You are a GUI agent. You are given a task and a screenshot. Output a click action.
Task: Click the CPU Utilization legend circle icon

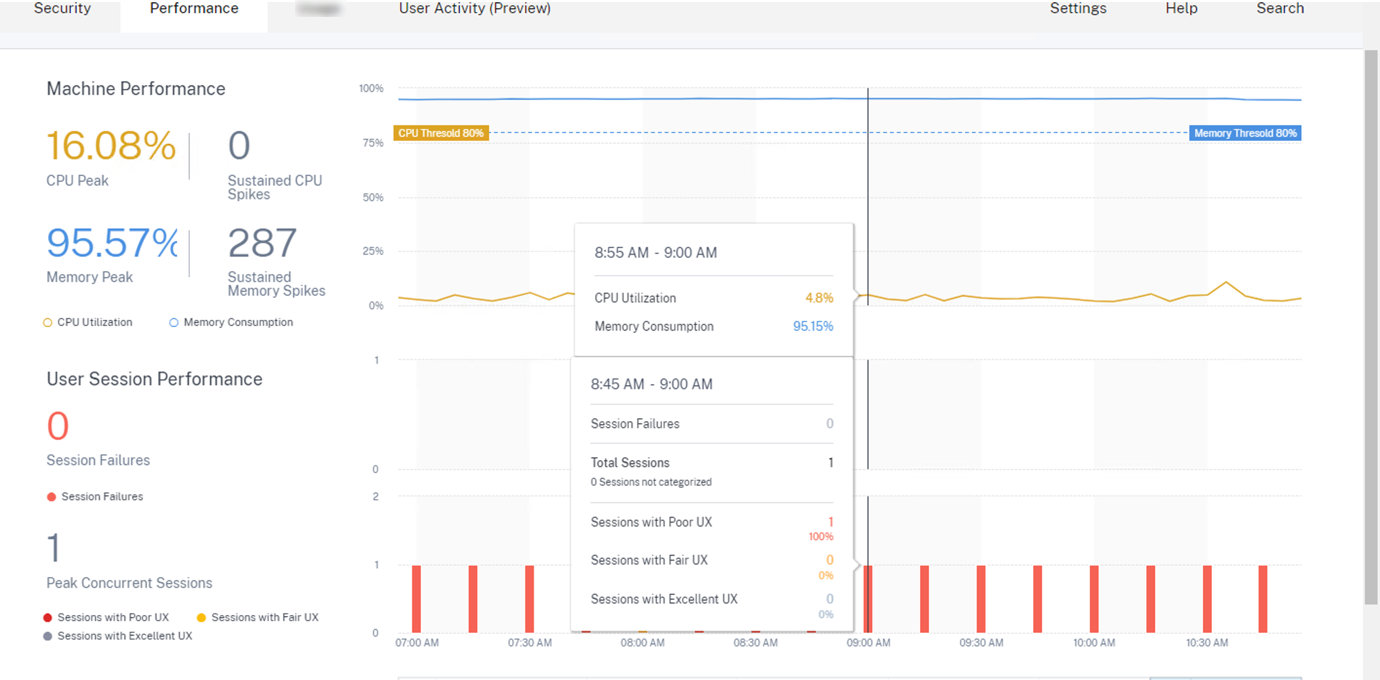click(48, 323)
